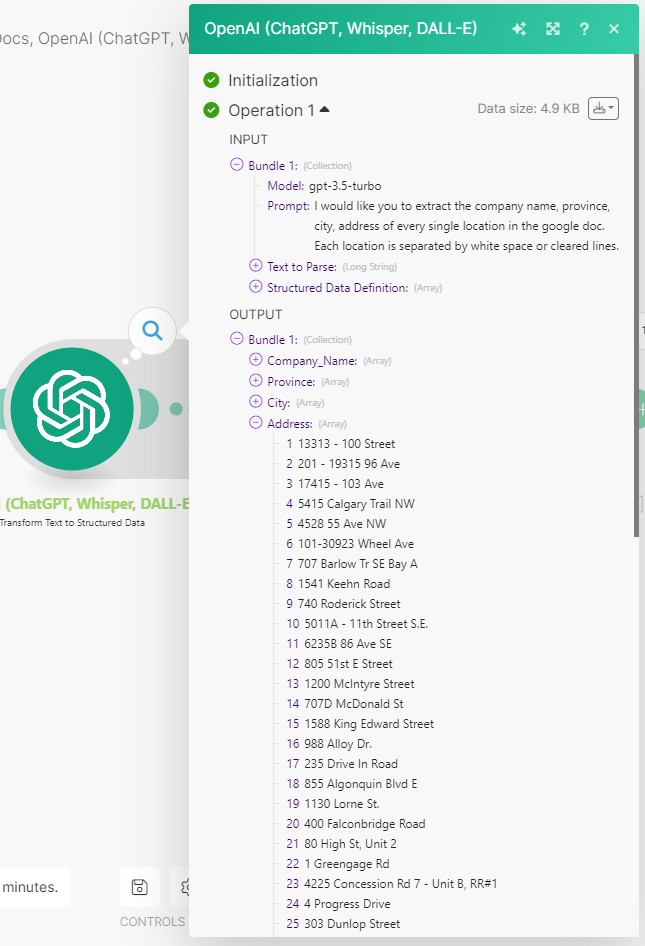
Task: Select address '235 Drive In Road'
Action: [x=351, y=763]
